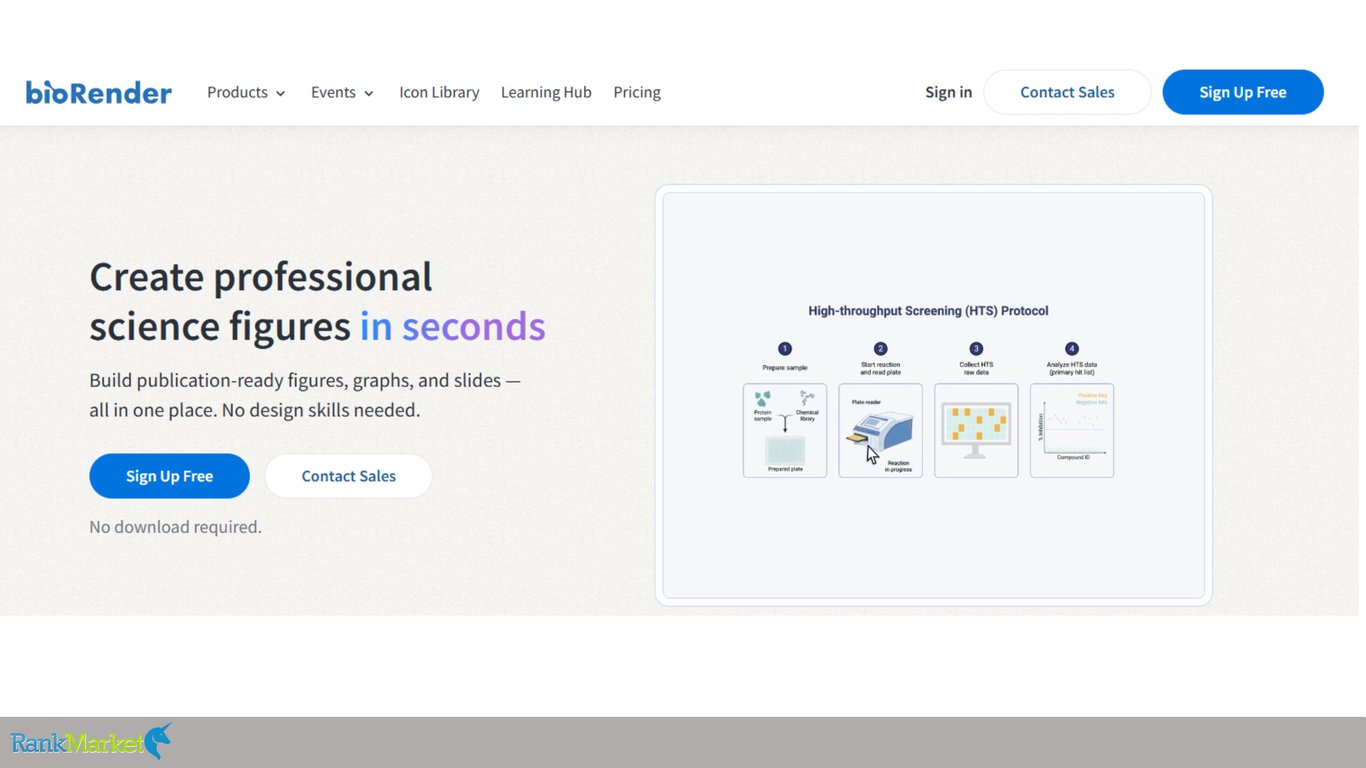
Task: Expand the Products dropdown chevron
Action: click(280, 93)
